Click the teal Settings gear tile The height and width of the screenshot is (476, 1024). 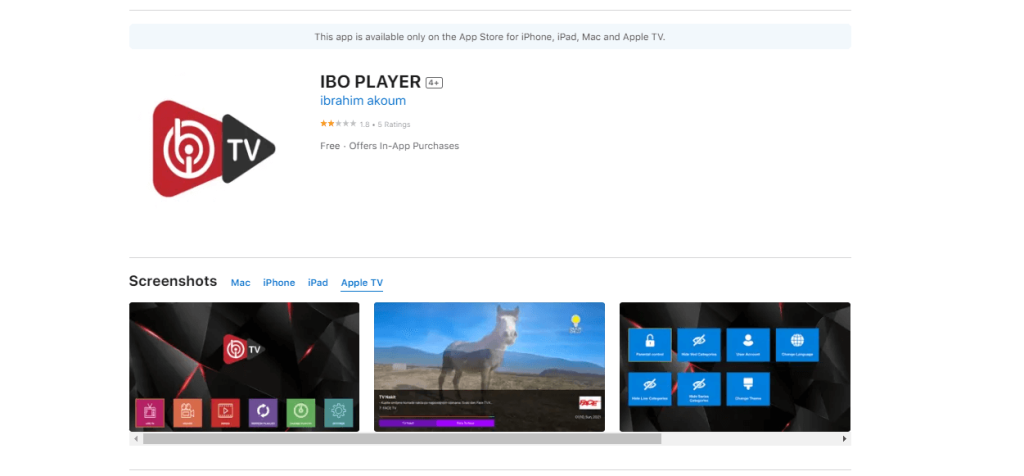tap(337, 411)
